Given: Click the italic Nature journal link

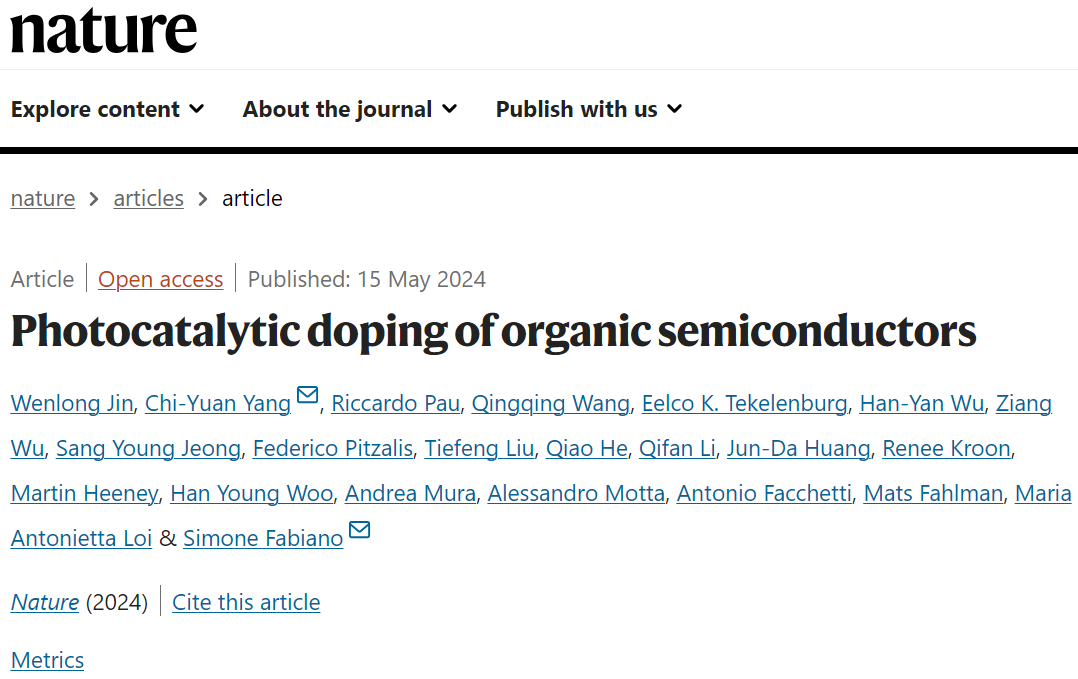Looking at the screenshot, I should 45,603.
